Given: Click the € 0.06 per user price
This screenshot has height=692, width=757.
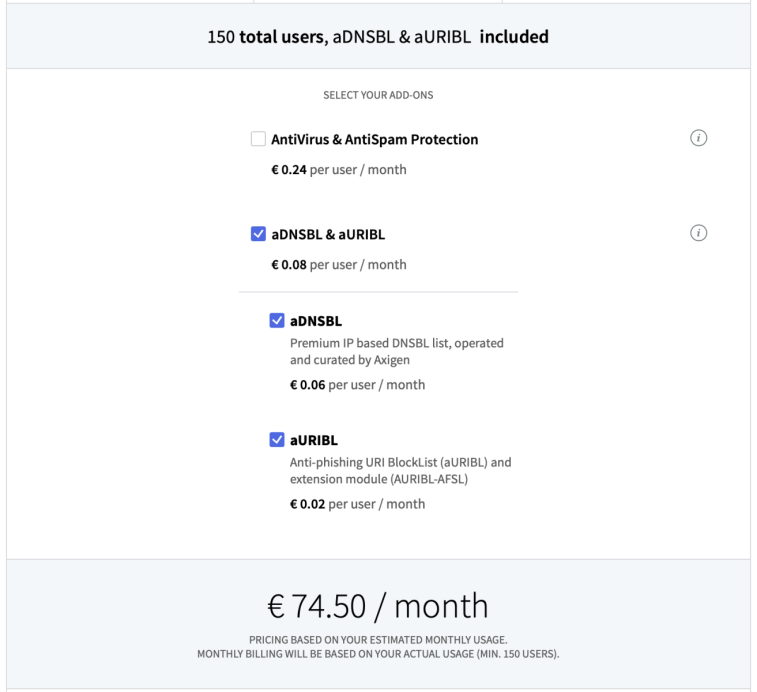Looking at the screenshot, I should click(357, 385).
